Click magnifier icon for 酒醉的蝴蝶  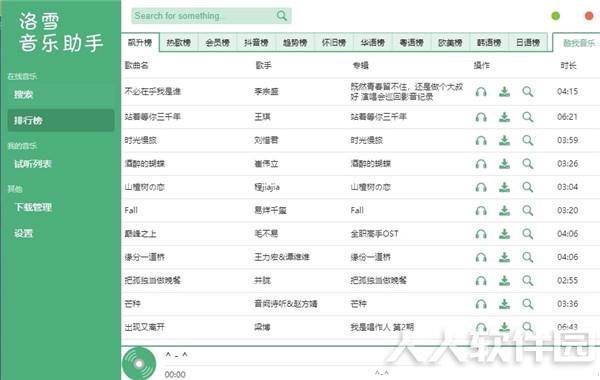click(528, 164)
